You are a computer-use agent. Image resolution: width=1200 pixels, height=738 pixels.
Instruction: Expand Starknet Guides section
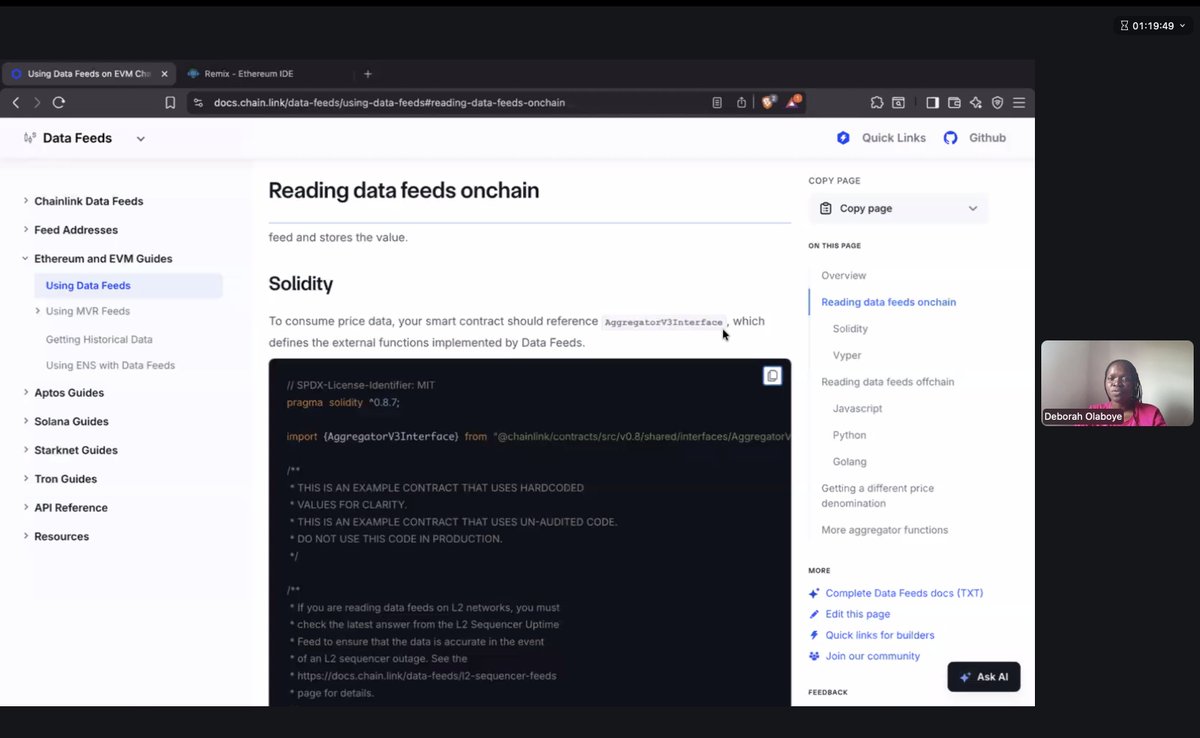point(26,450)
